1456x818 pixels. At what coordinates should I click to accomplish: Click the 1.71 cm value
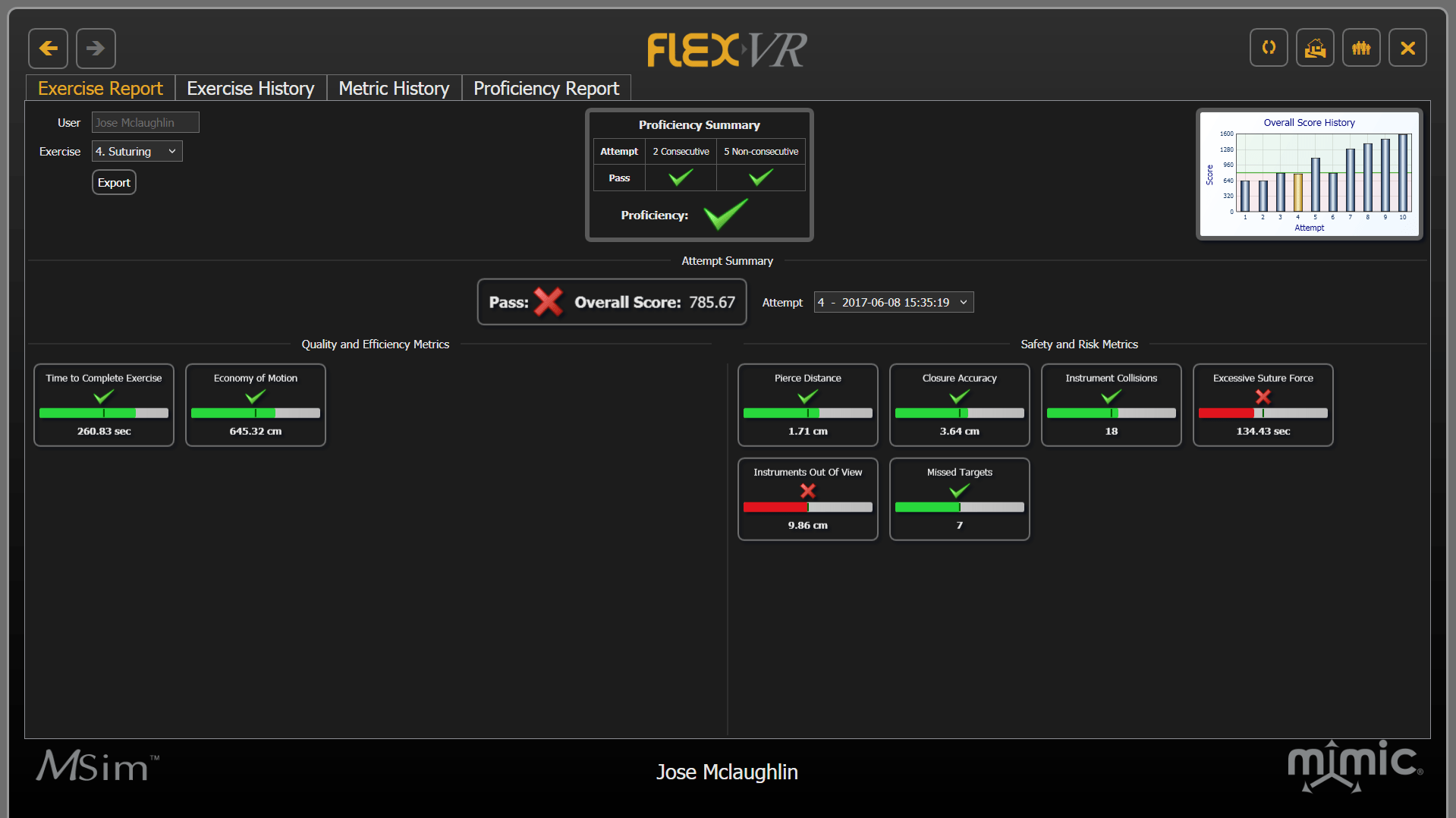pyautogui.click(x=808, y=431)
